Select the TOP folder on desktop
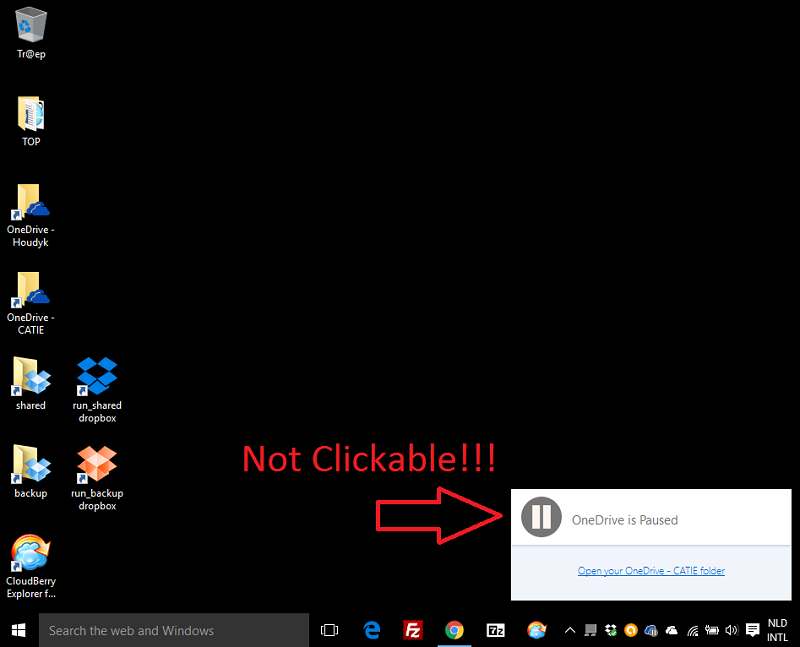800x647 pixels. click(31, 114)
